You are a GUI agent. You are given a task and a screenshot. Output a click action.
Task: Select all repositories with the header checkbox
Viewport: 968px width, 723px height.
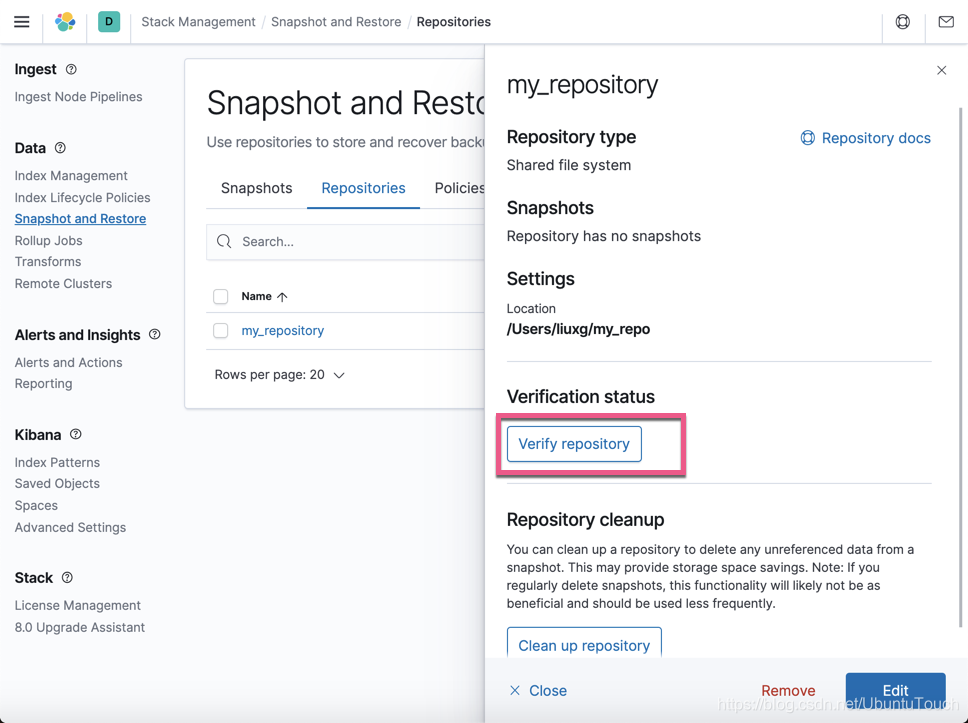(x=220, y=296)
